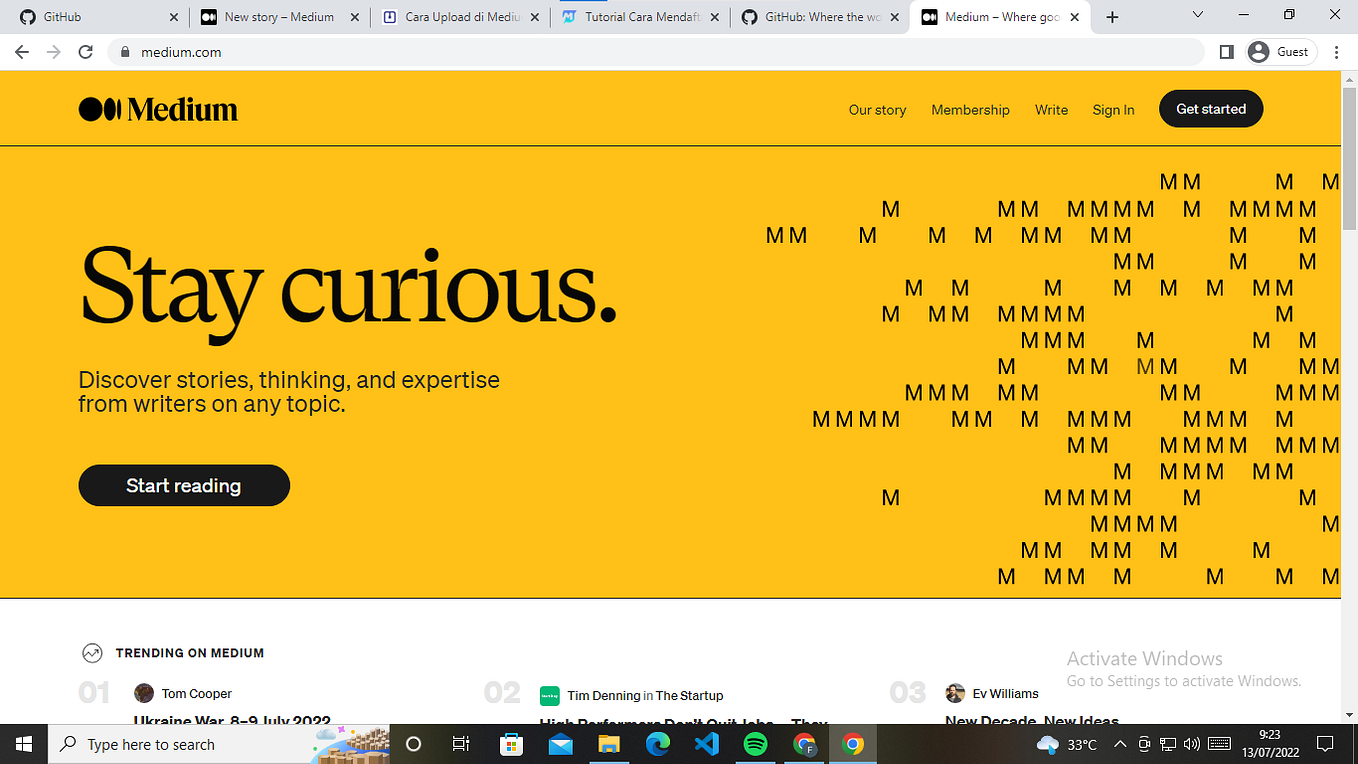
Task: Open The Startup publication link
Action: (689, 695)
